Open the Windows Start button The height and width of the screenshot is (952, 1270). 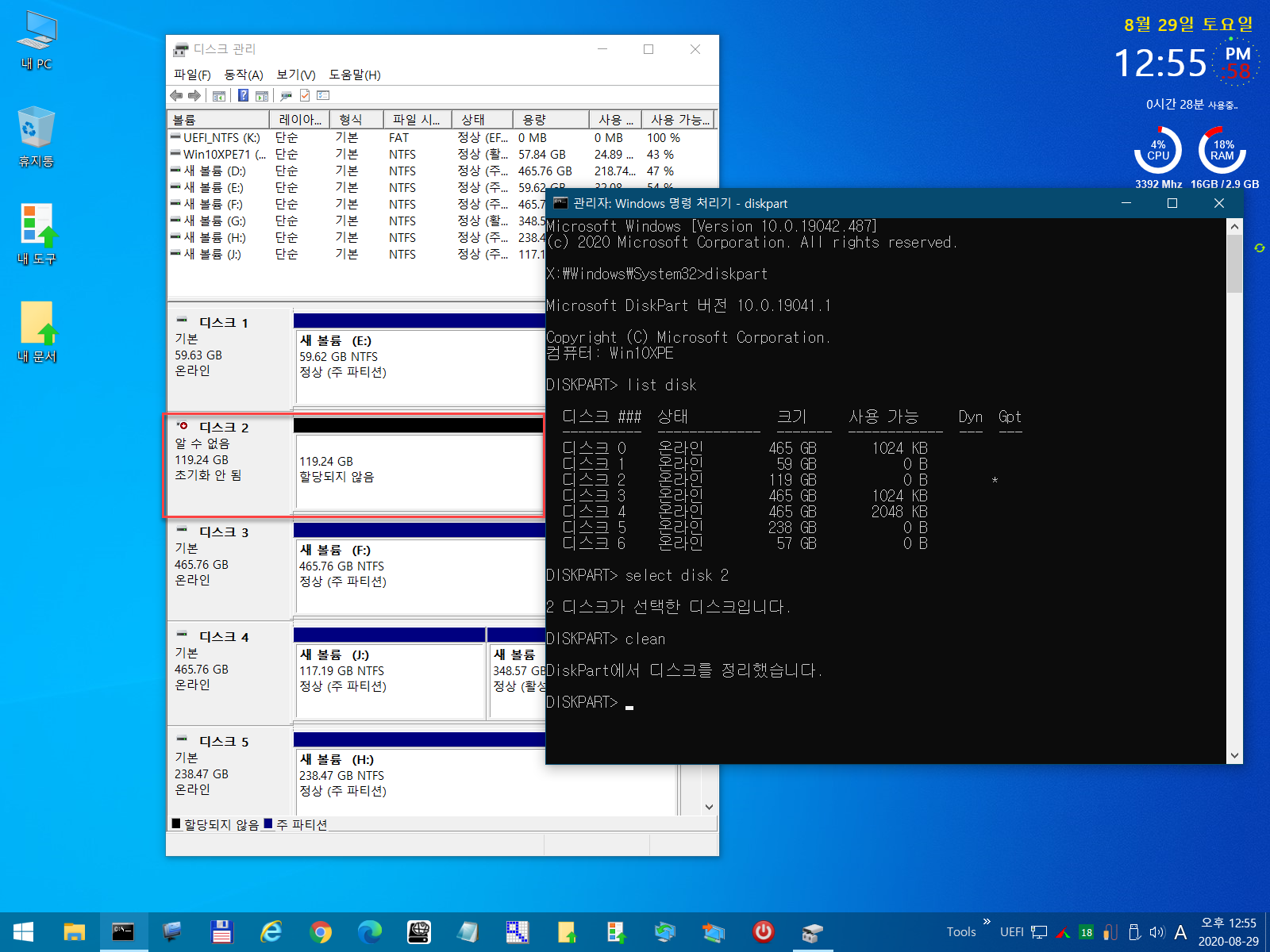point(24,932)
